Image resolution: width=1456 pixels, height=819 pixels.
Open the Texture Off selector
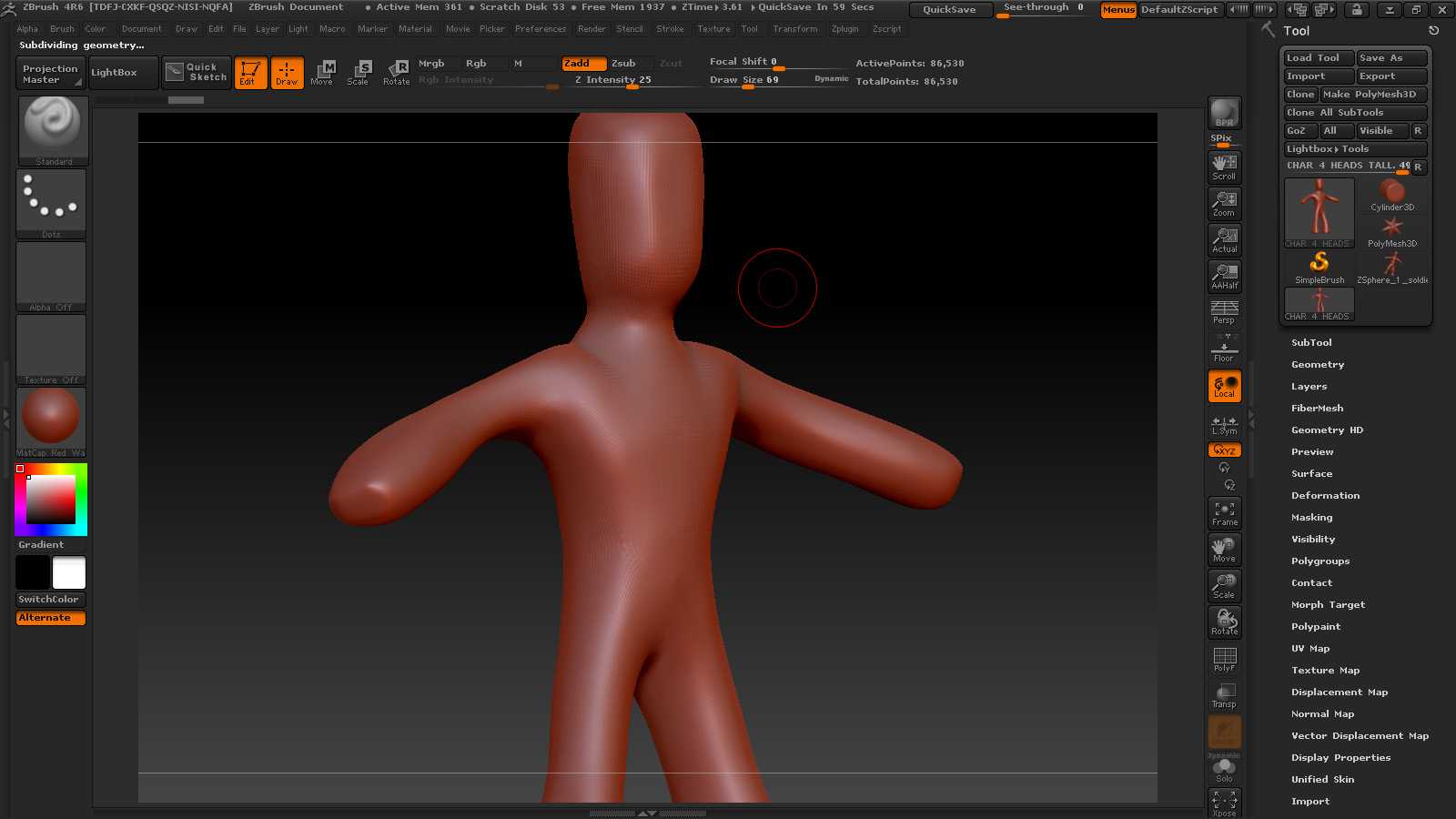(52, 349)
